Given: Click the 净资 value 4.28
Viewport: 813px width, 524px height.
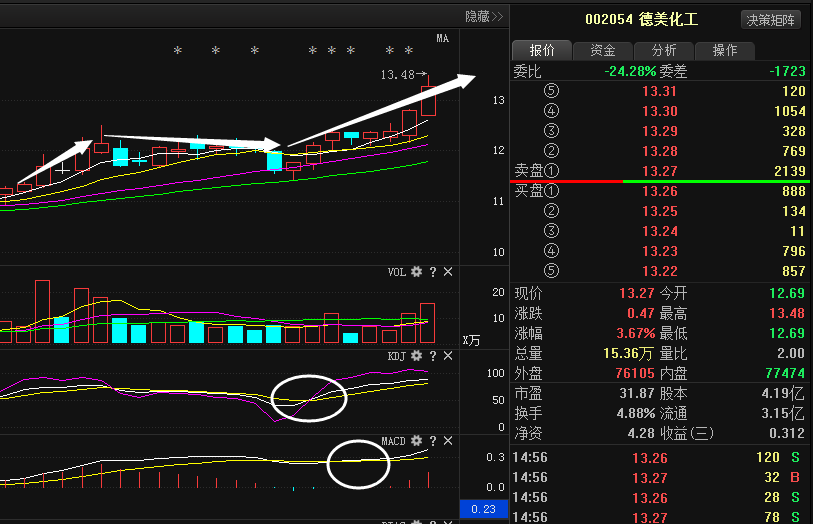Looking at the screenshot, I should (641, 433).
